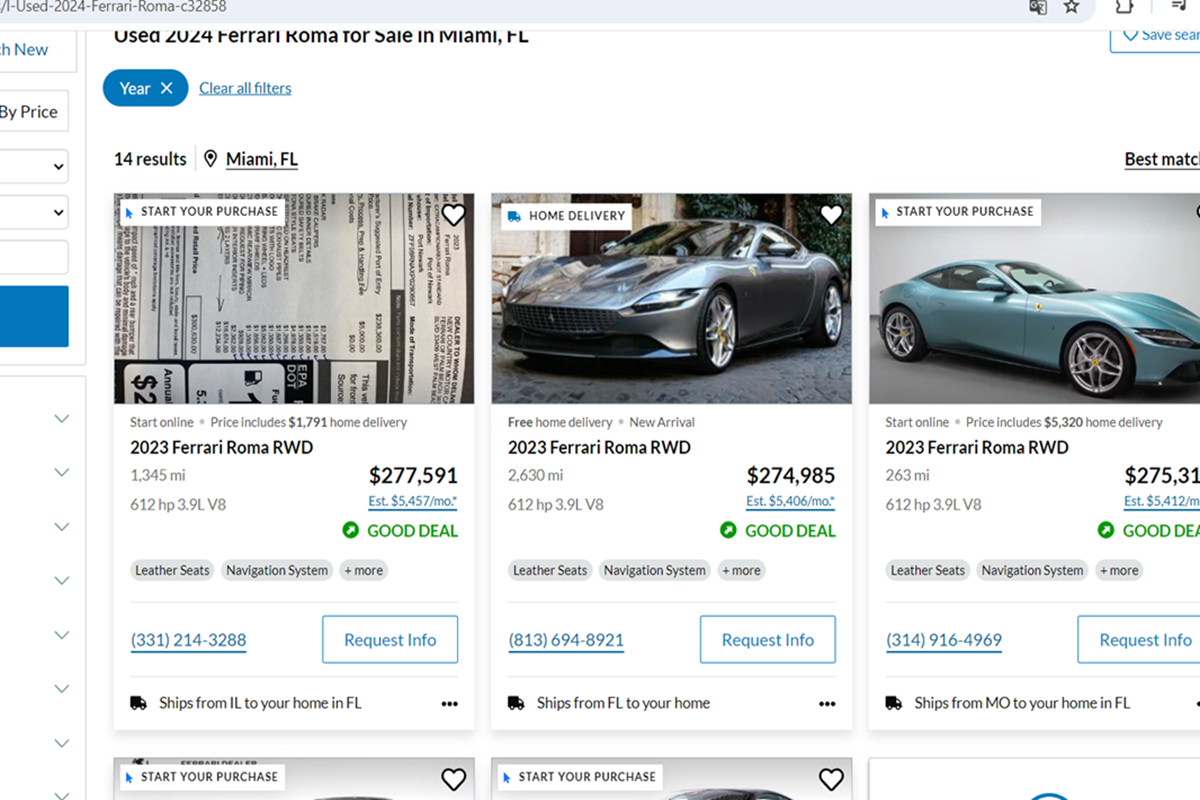Toggle heart on bottom-left listing card

pyautogui.click(x=453, y=779)
